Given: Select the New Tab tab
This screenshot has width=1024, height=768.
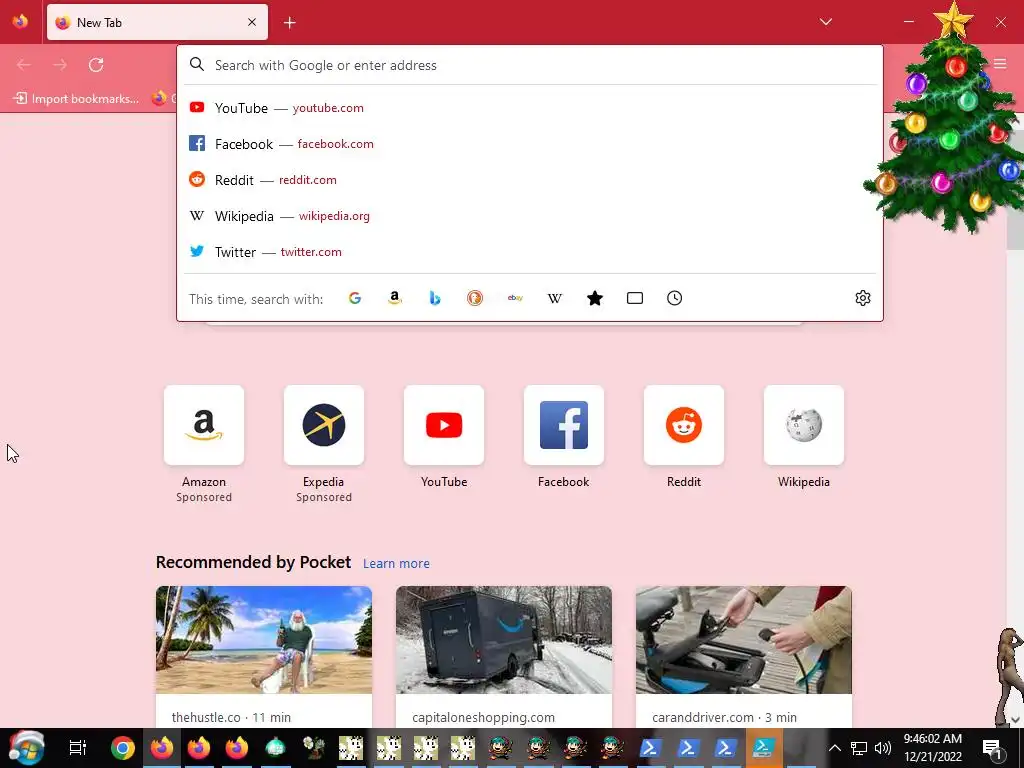Looking at the screenshot, I should [x=157, y=22].
